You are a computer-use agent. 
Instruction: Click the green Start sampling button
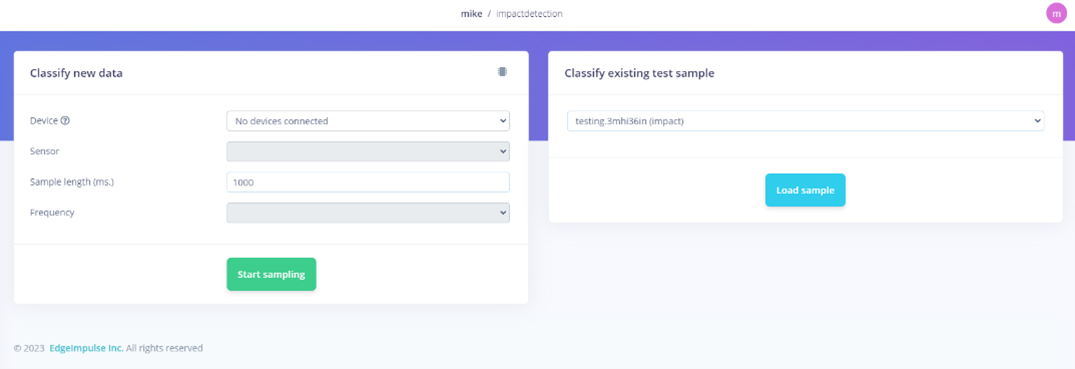pyautogui.click(x=271, y=274)
